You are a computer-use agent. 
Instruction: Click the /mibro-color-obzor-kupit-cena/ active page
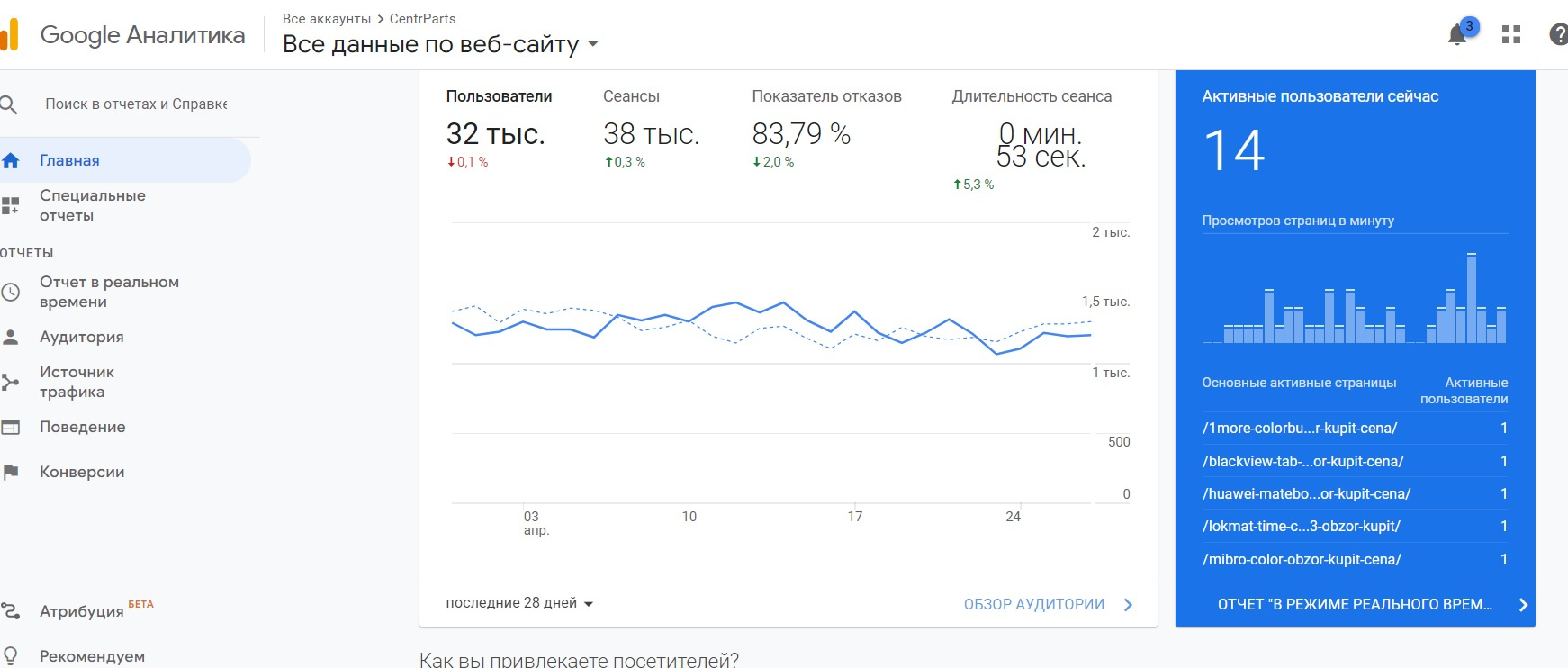tap(1302, 559)
